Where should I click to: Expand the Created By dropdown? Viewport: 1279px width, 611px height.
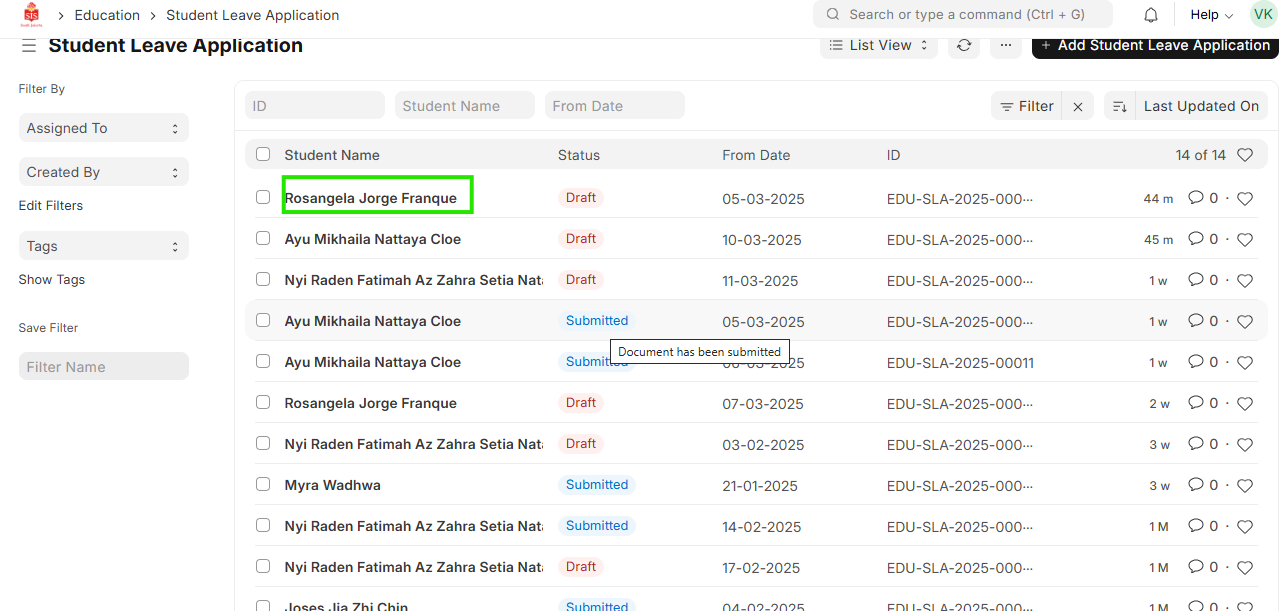(103, 172)
